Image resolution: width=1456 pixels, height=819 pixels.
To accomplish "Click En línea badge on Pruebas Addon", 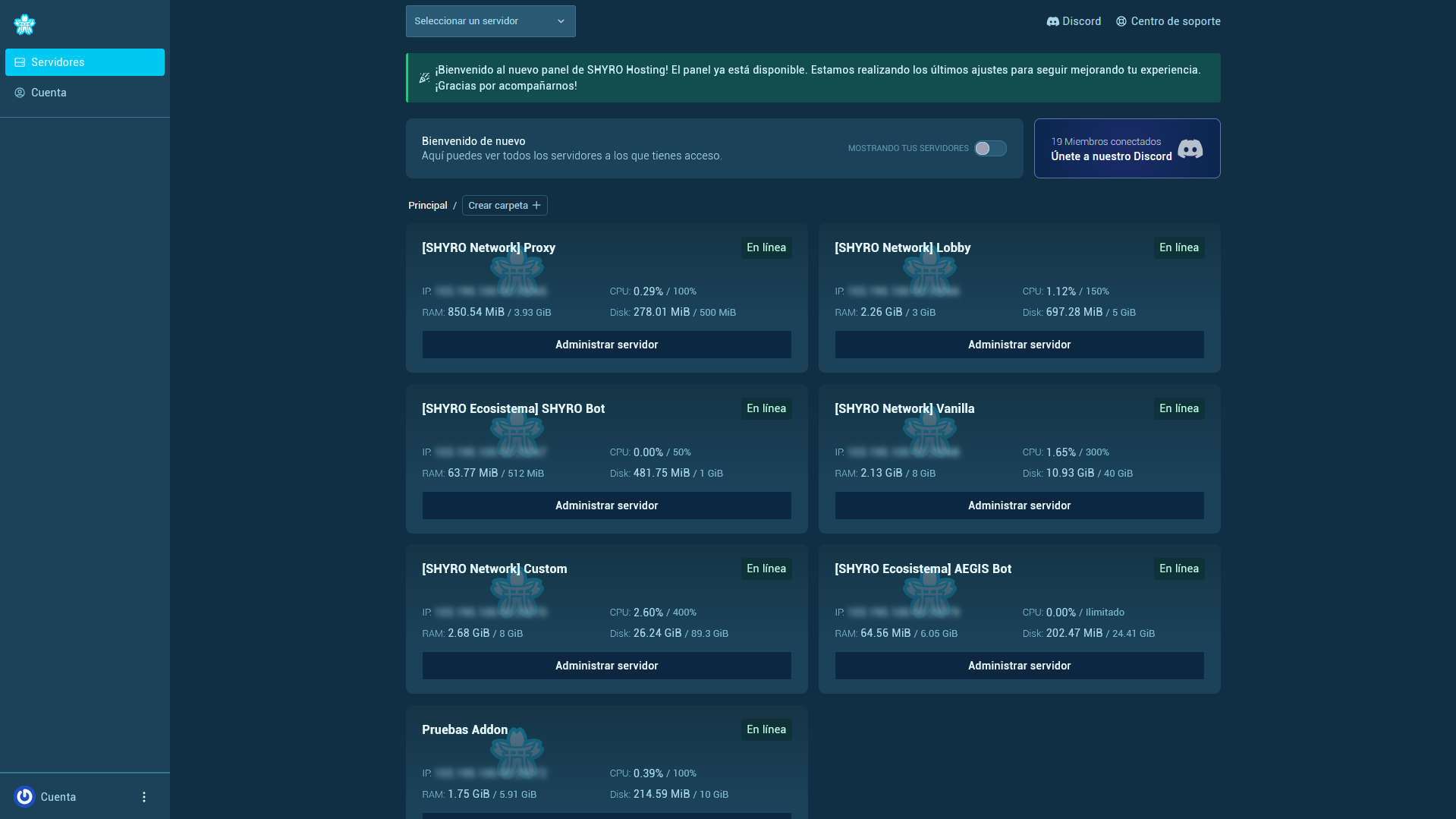I will (766, 730).
